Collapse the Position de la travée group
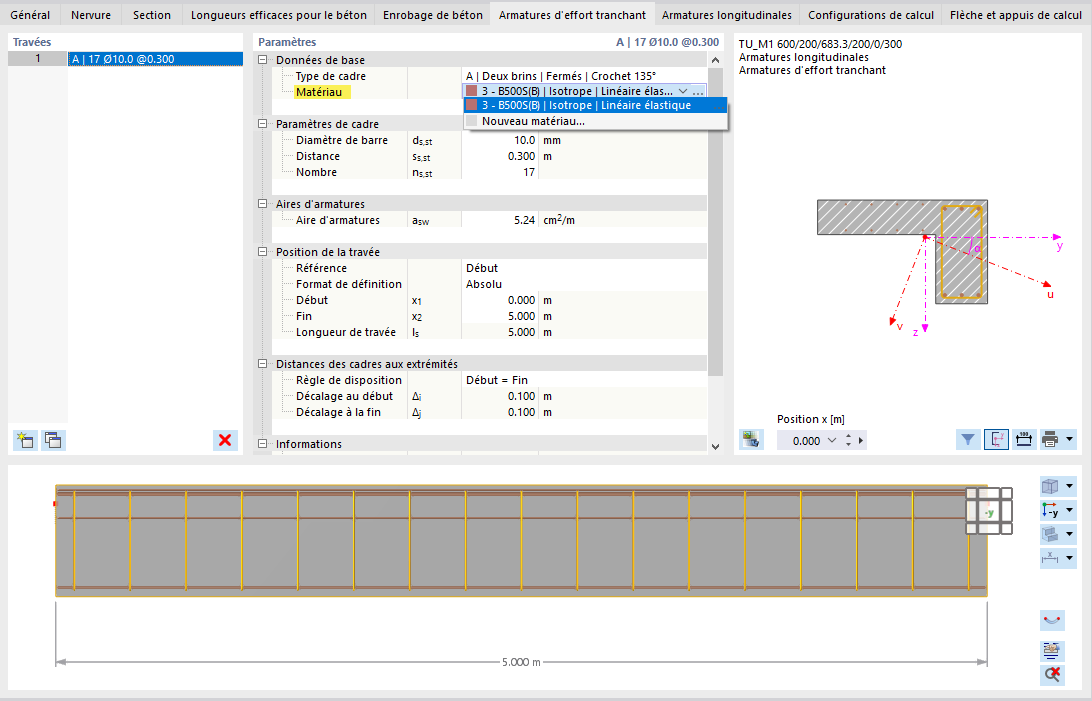Image resolution: width=1092 pixels, height=701 pixels. (x=263, y=252)
